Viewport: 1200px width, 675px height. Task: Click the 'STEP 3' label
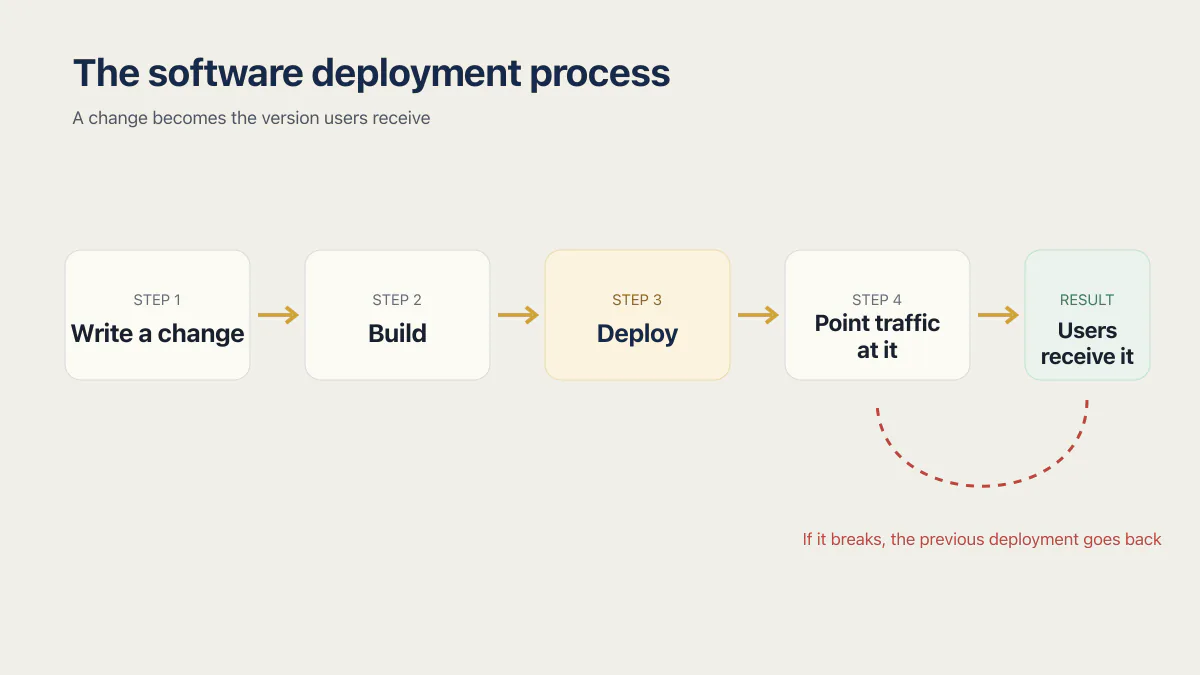(x=637, y=300)
